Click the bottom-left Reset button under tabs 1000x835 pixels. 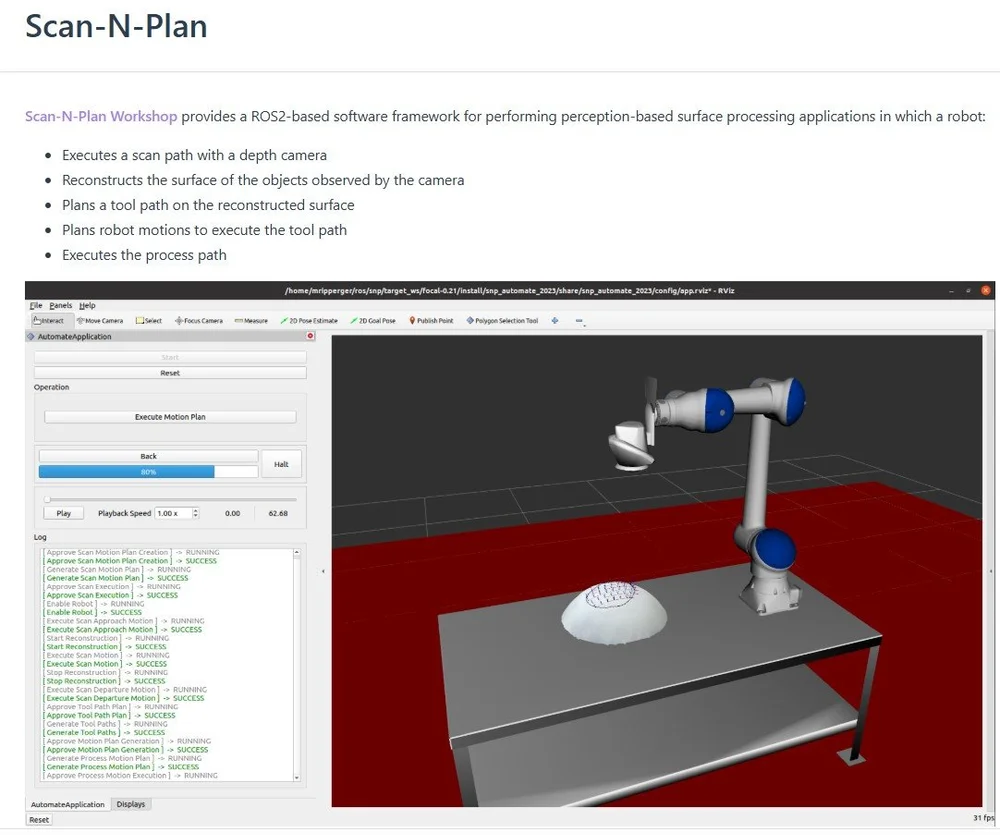39,820
